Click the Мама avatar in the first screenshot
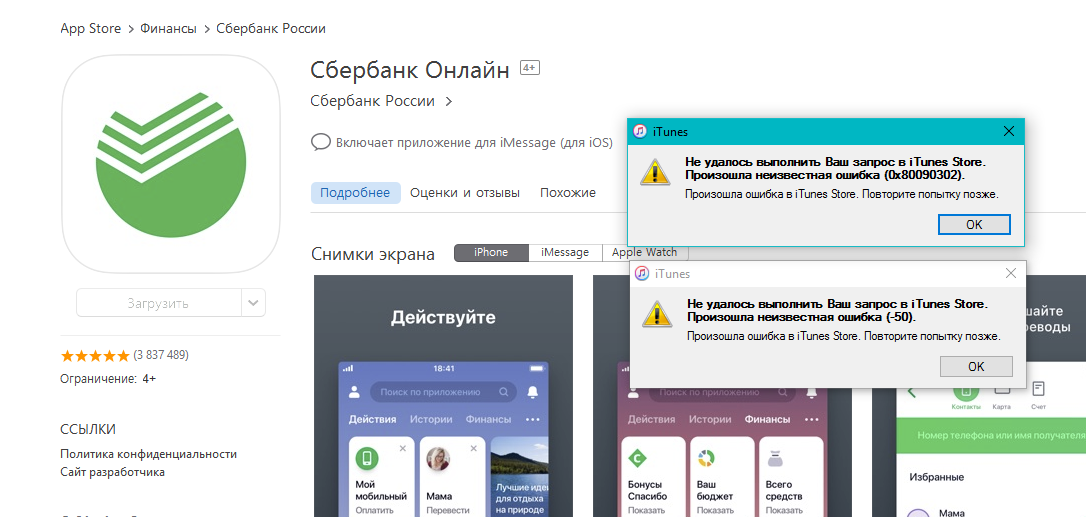The height and width of the screenshot is (517, 1086). (438, 459)
